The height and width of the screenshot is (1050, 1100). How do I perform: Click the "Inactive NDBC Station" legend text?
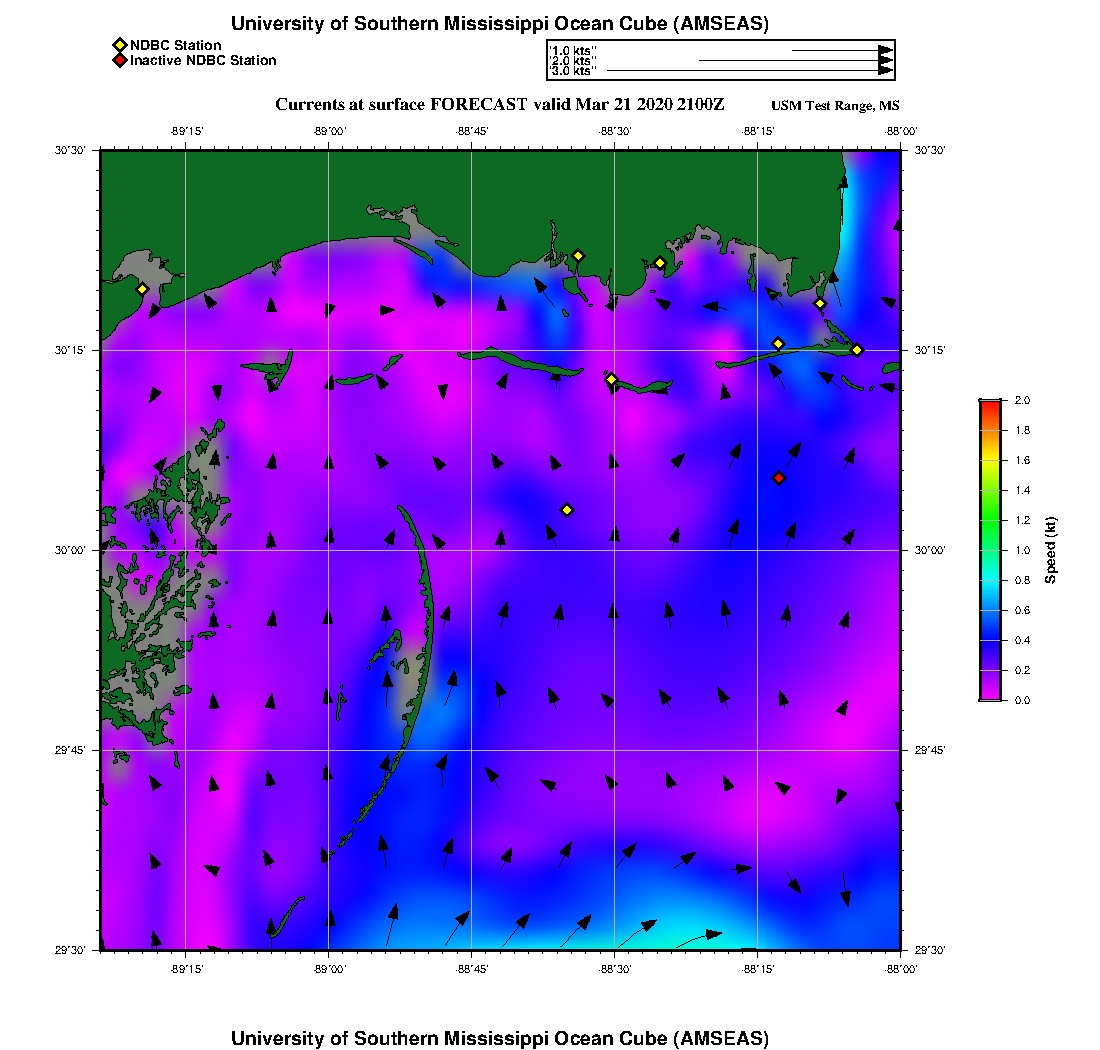point(203,60)
